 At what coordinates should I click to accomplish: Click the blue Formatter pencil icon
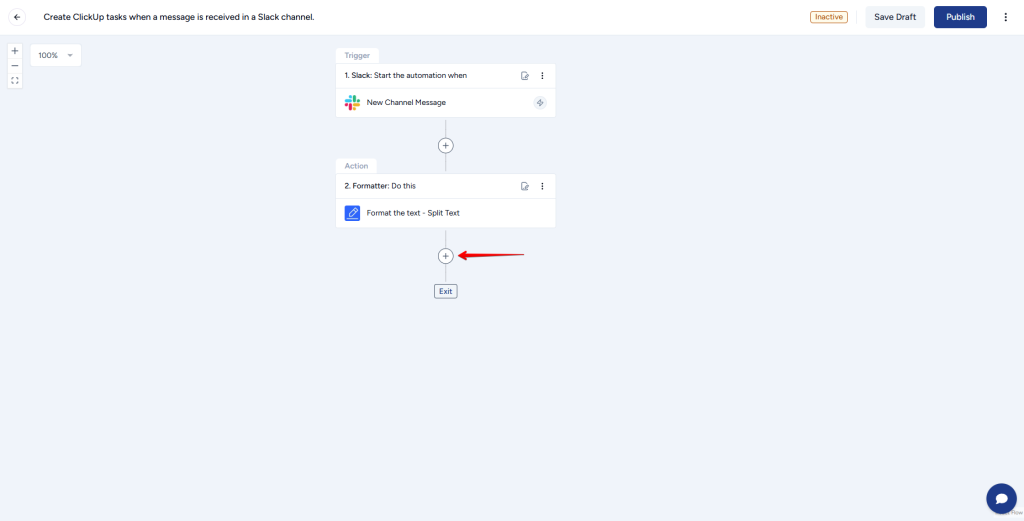352,213
